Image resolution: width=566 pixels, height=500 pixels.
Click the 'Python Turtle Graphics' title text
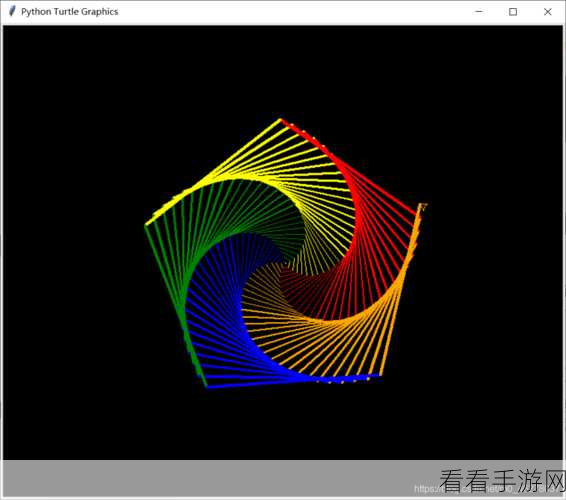[70, 12]
